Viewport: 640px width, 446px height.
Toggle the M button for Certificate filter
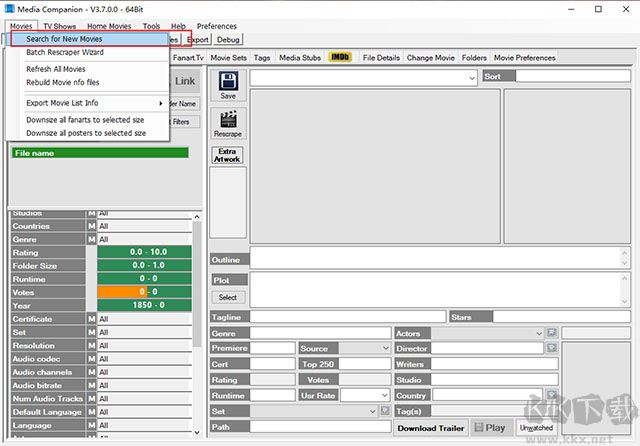pos(91,319)
